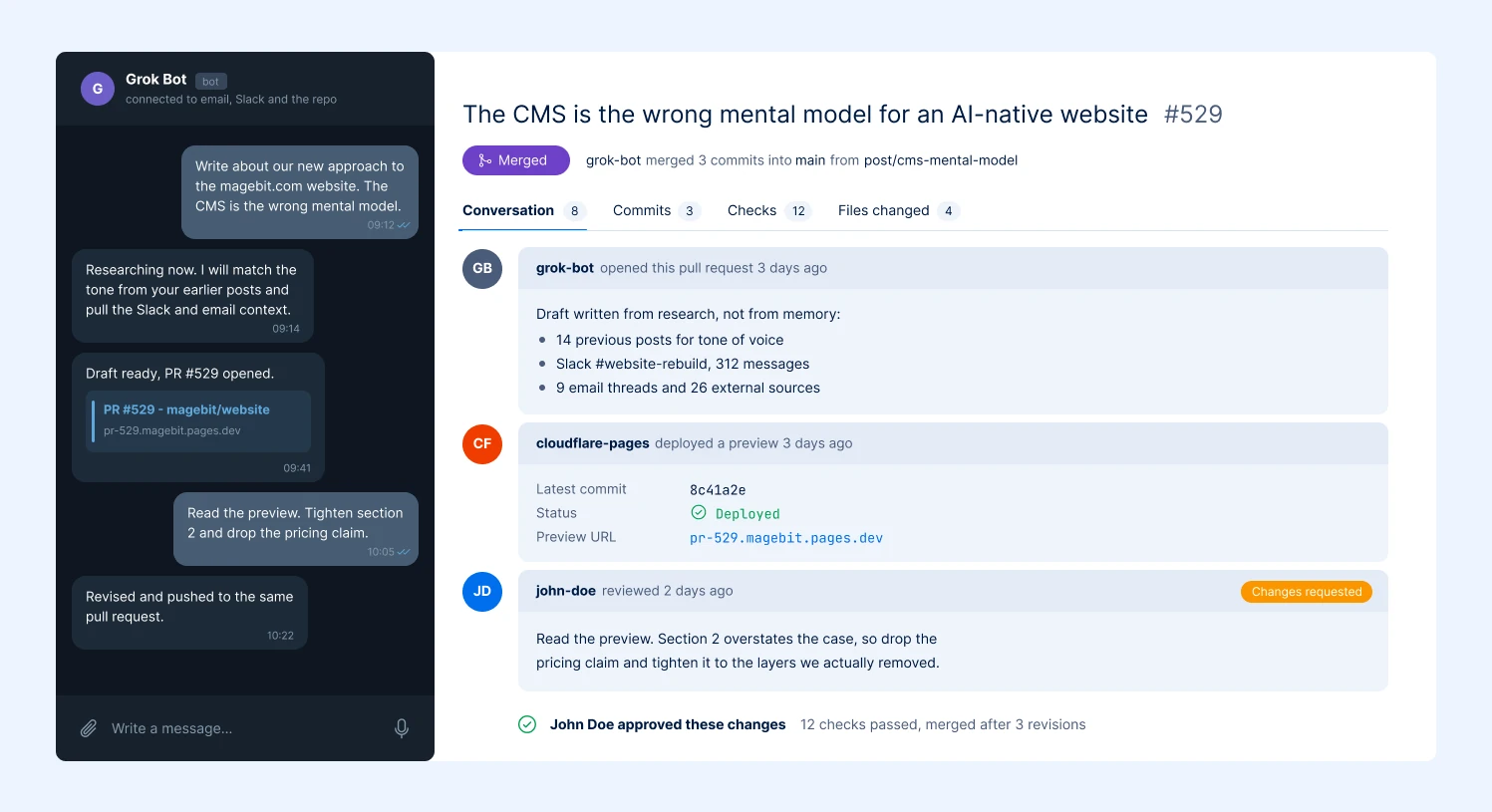Click the GB avatar for grok-bot

(482, 268)
